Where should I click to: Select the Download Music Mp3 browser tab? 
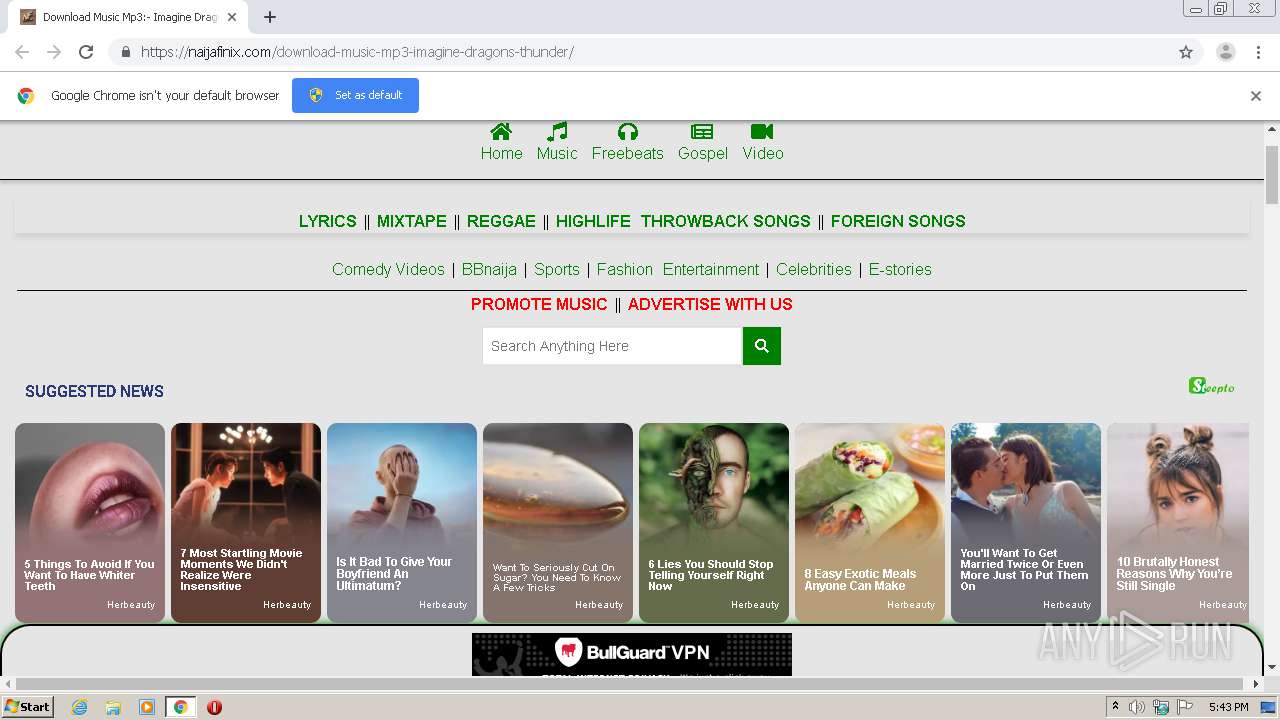coord(130,17)
